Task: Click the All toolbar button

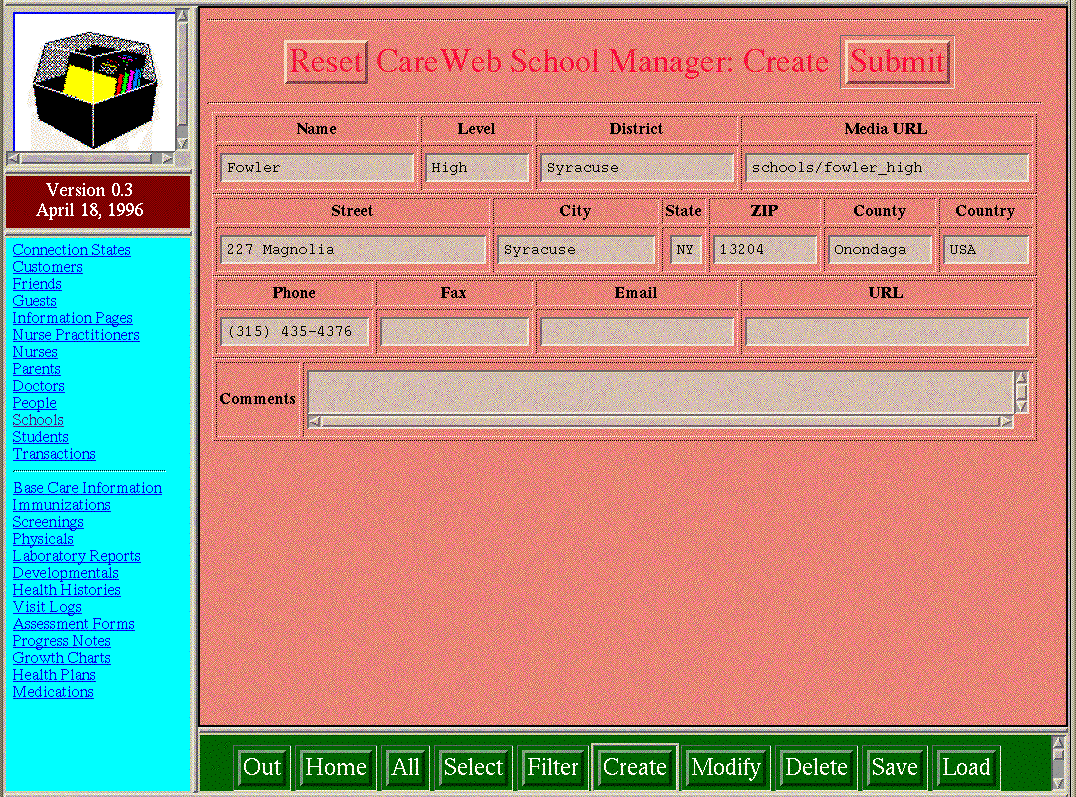Action: click(406, 767)
